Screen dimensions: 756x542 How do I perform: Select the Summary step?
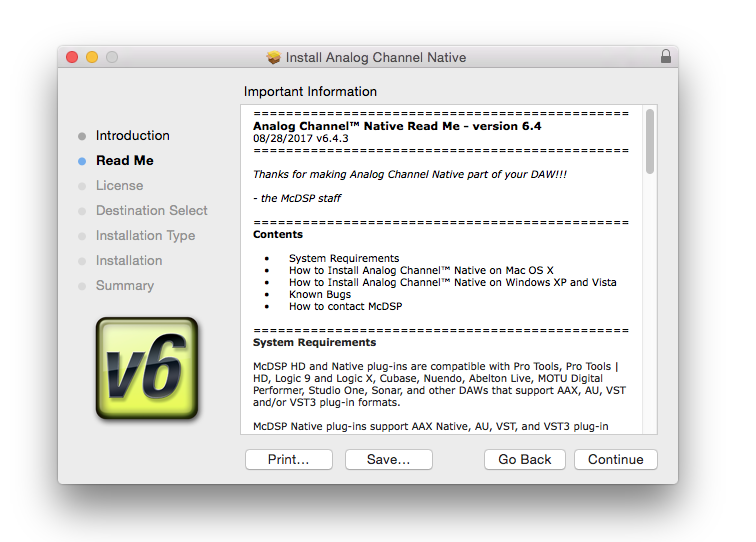pyautogui.click(x=124, y=285)
